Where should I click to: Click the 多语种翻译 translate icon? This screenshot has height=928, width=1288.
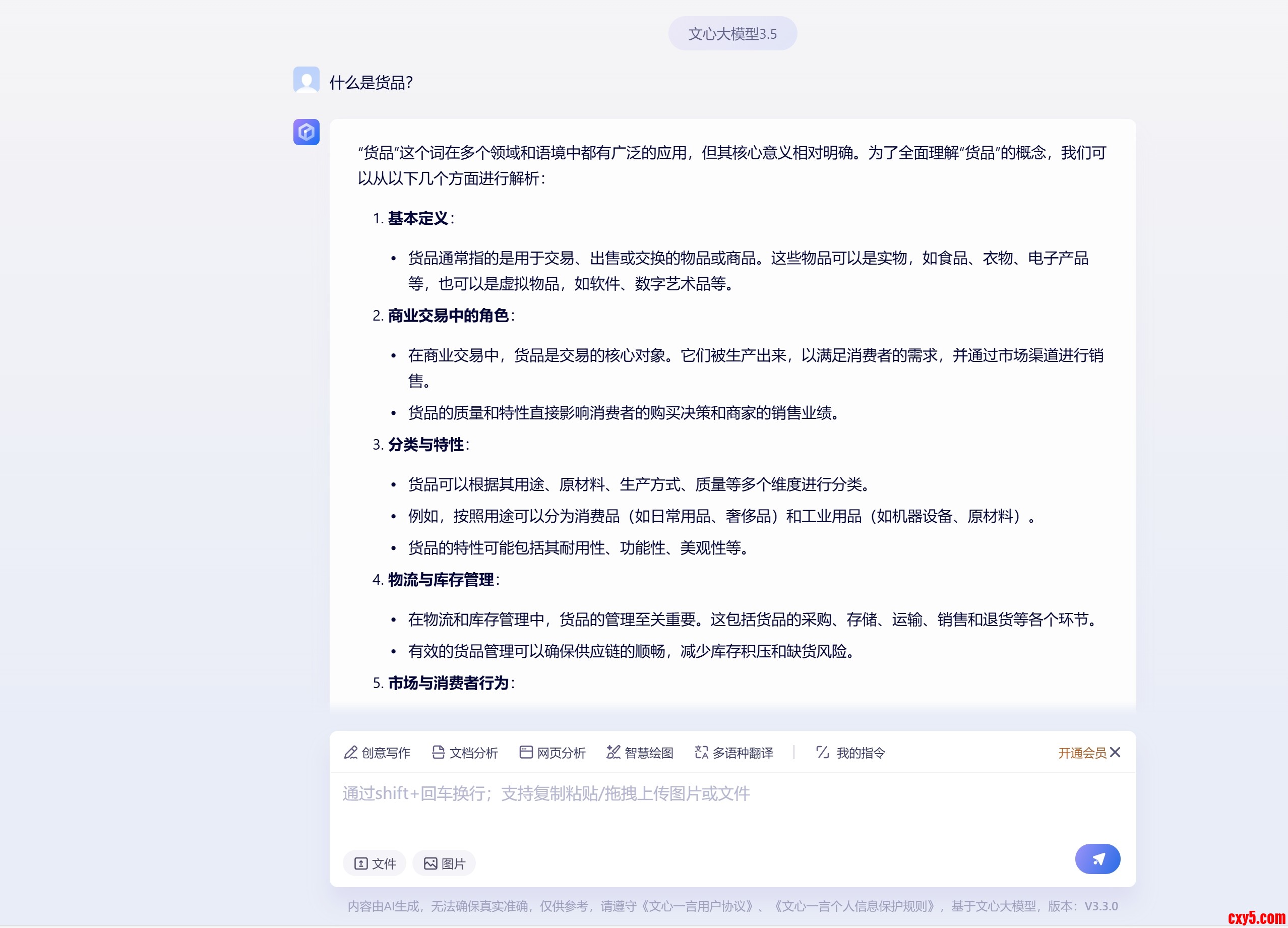(x=701, y=752)
